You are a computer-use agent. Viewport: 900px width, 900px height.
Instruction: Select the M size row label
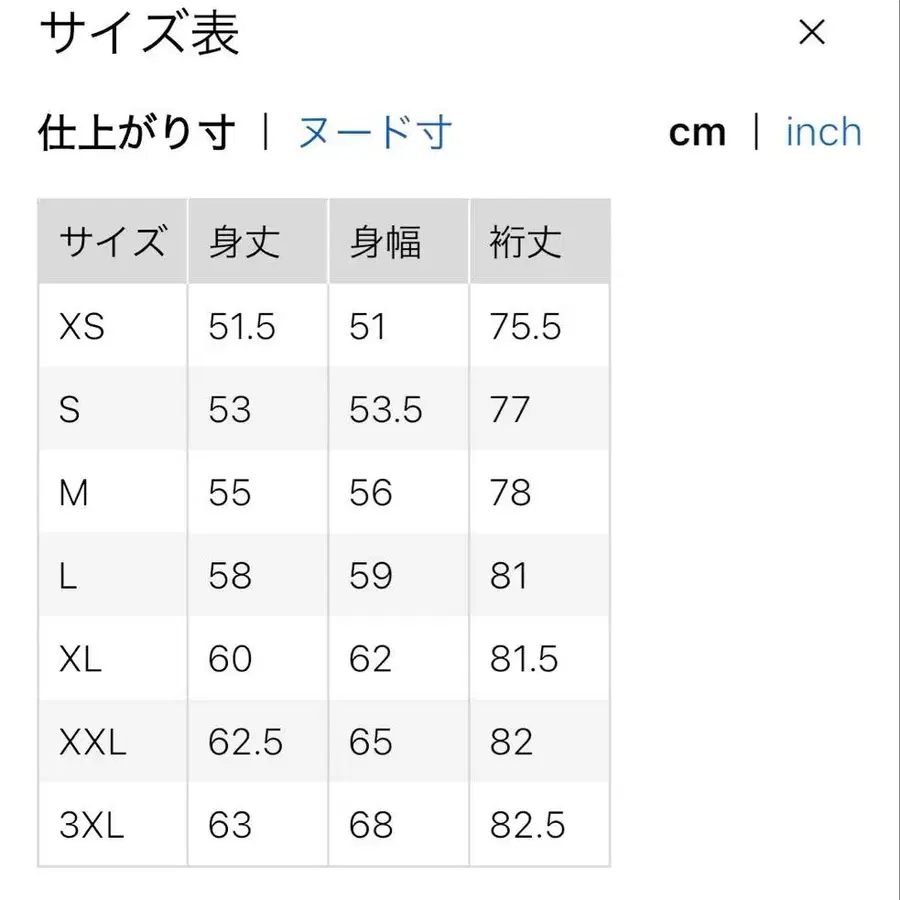click(72, 492)
